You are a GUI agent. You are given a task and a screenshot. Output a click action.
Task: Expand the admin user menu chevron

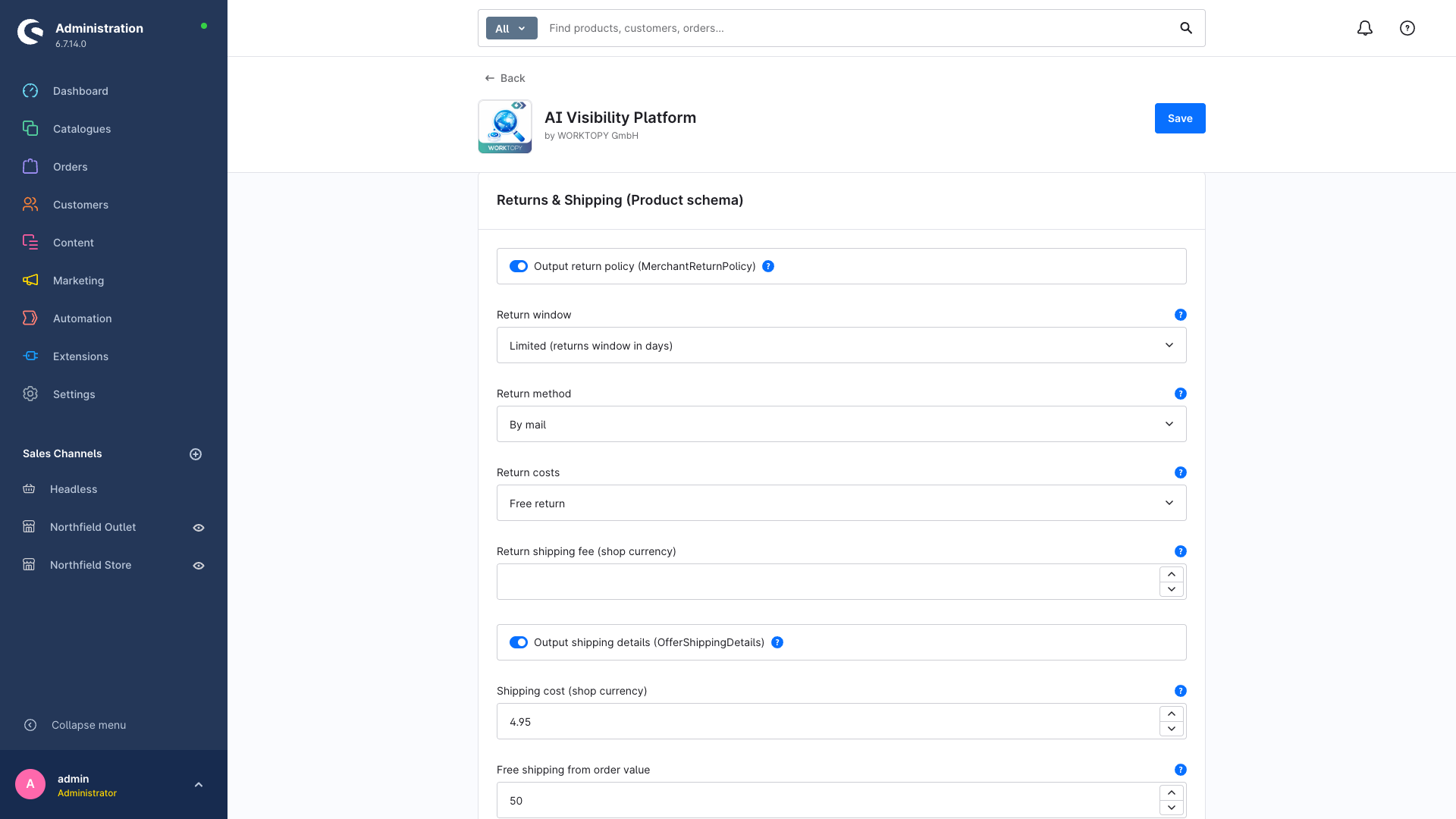coord(199,785)
